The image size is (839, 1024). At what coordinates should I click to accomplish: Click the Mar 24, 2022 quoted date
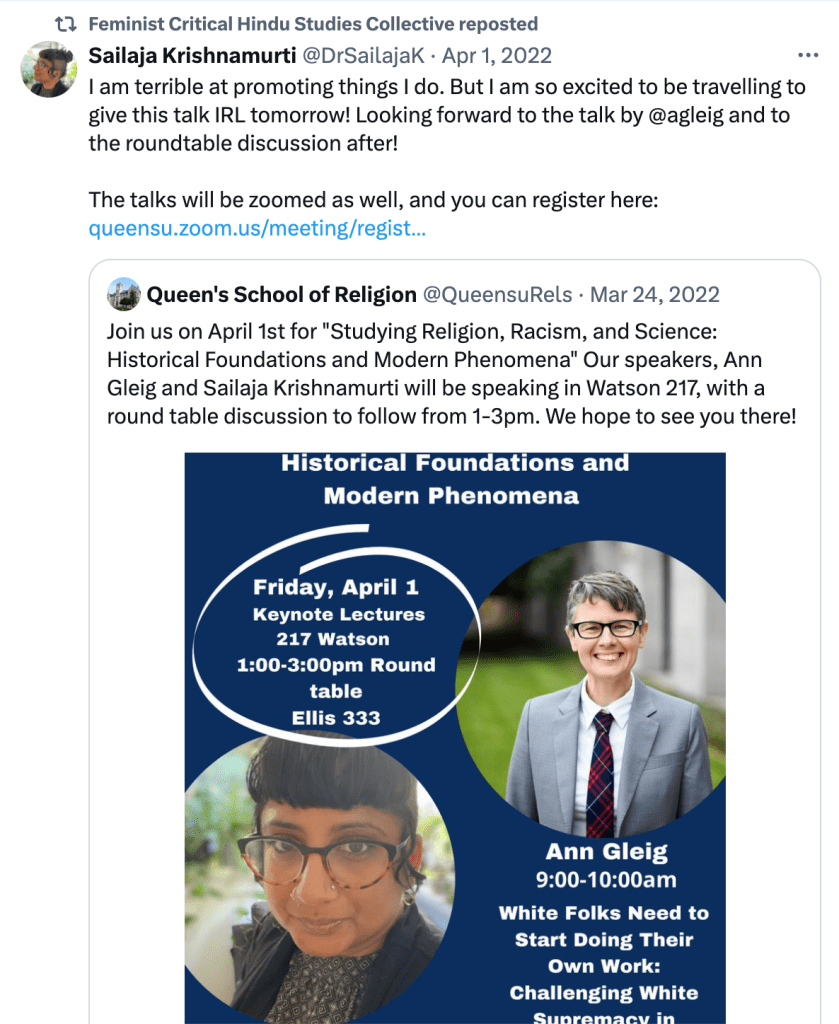(x=655, y=294)
